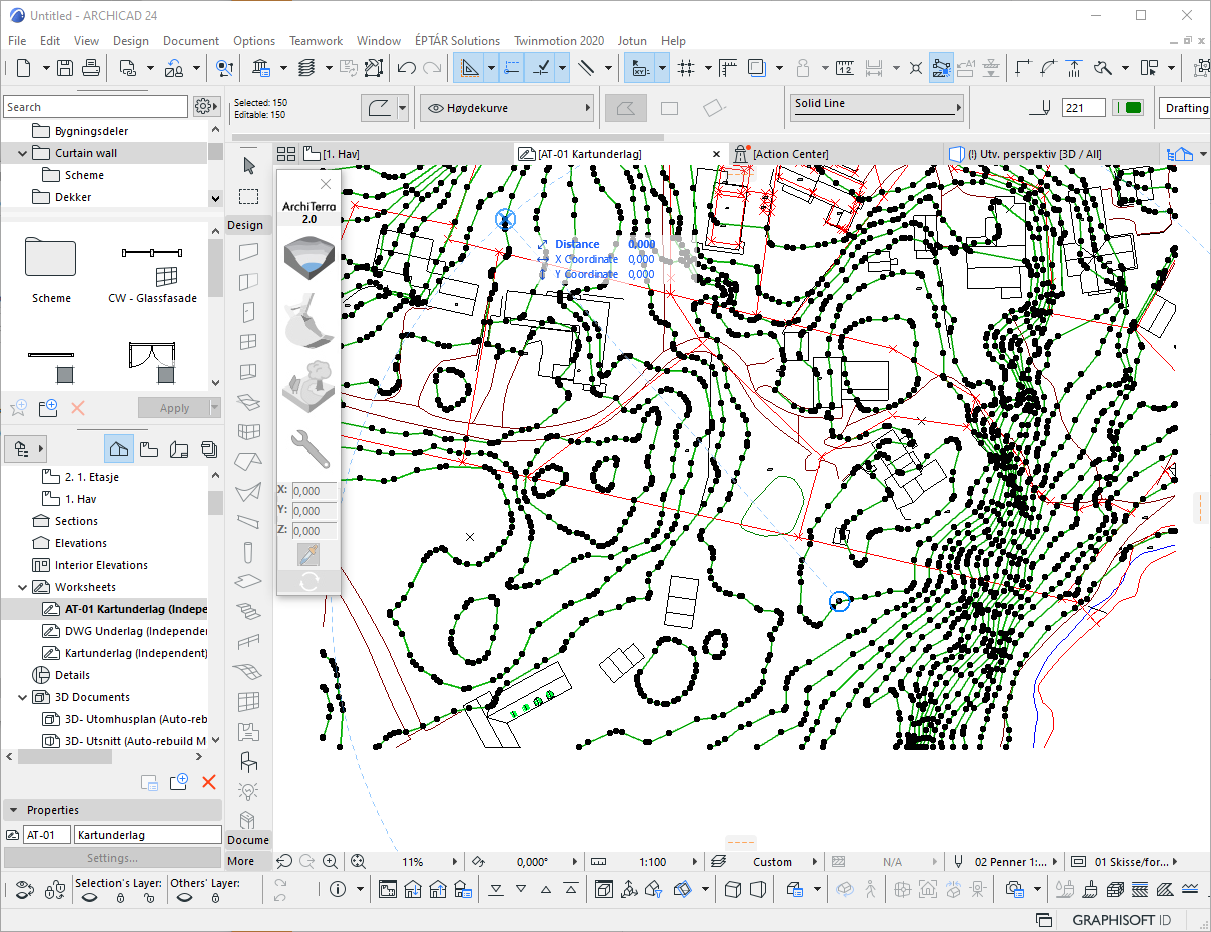
Task: Open the Custom layer combination dropdown
Action: pyautogui.click(x=770, y=861)
